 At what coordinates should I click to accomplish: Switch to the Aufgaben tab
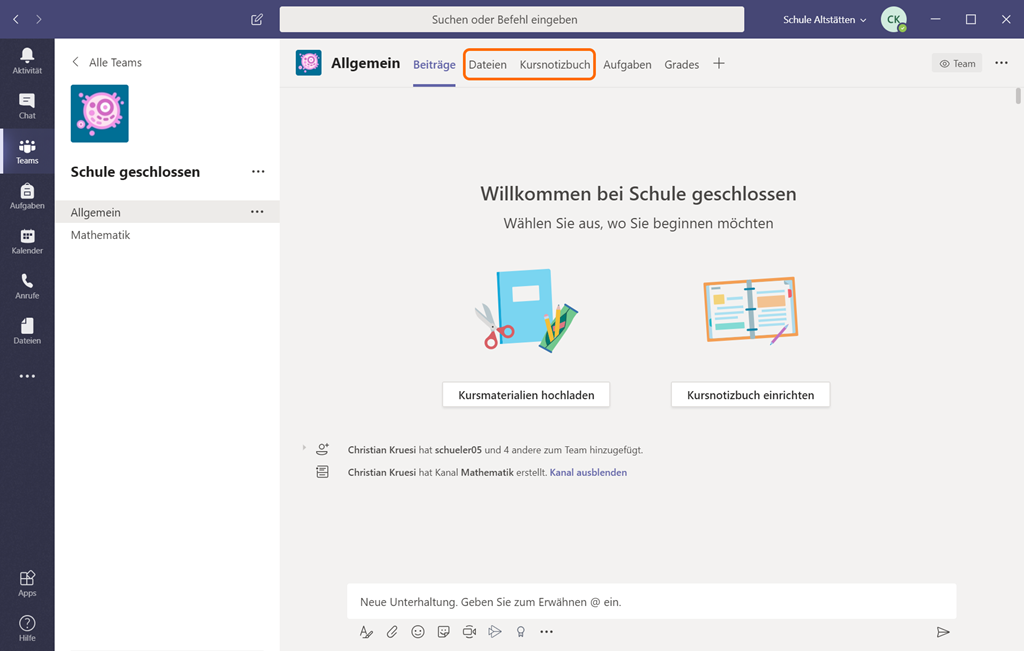click(x=627, y=64)
